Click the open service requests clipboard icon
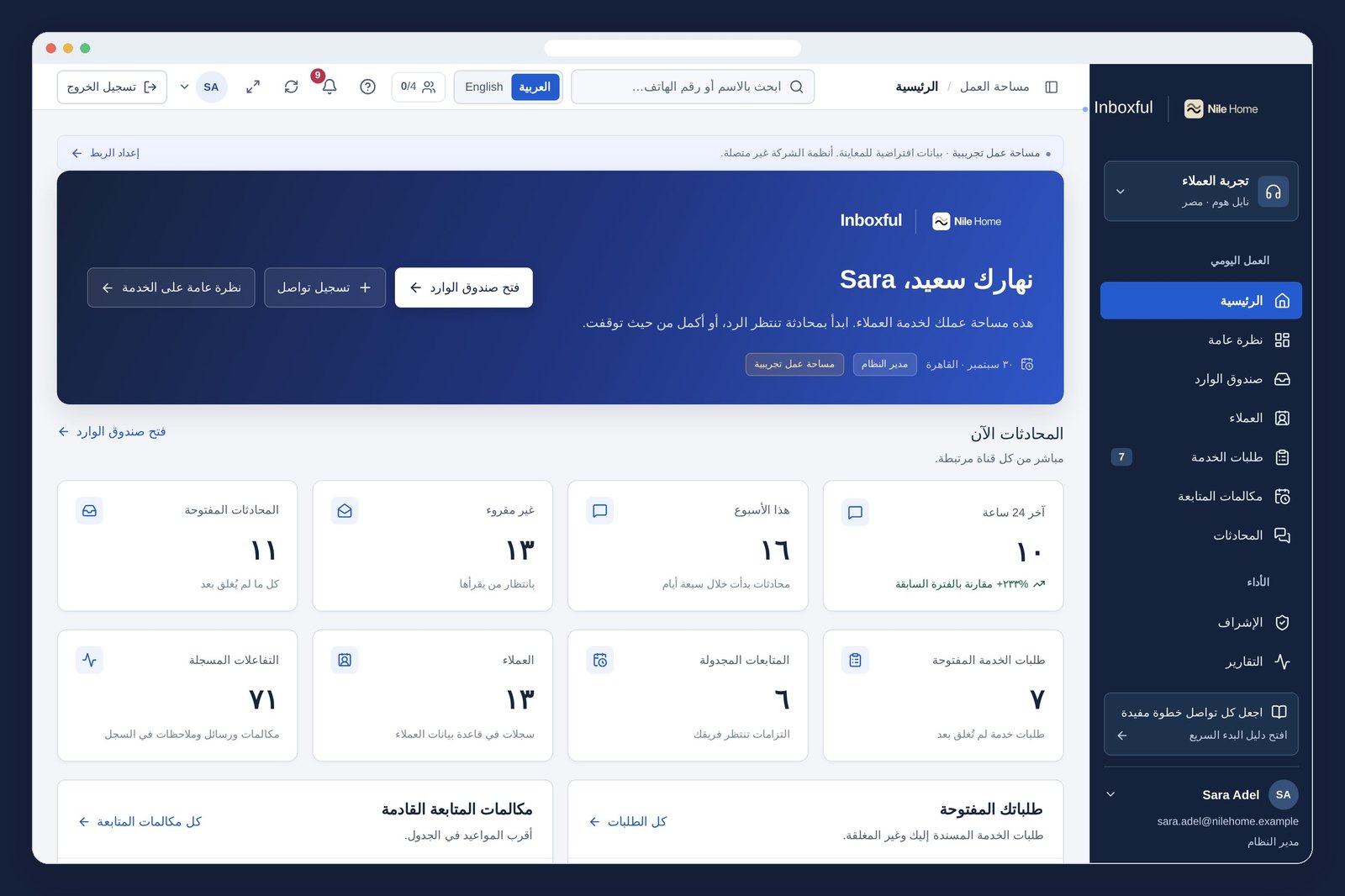1345x896 pixels. [x=855, y=660]
